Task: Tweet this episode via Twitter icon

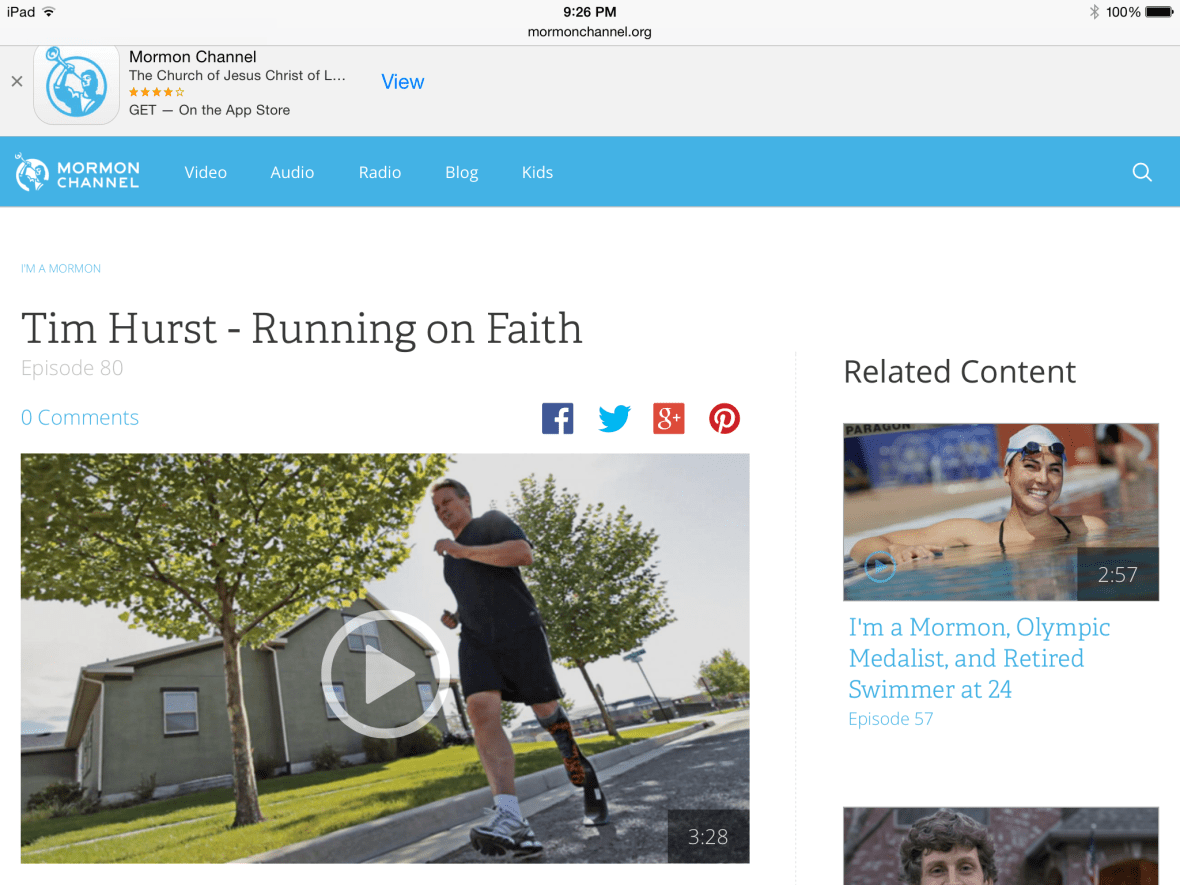Action: [x=614, y=418]
